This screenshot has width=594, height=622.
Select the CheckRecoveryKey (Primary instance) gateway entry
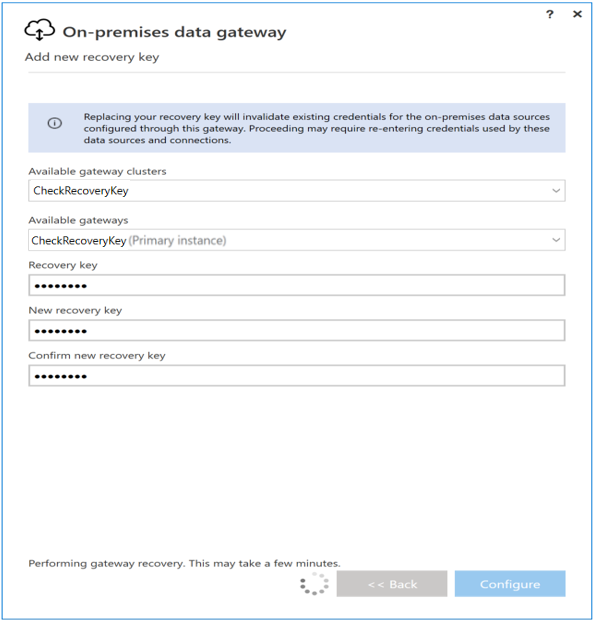click(x=129, y=240)
